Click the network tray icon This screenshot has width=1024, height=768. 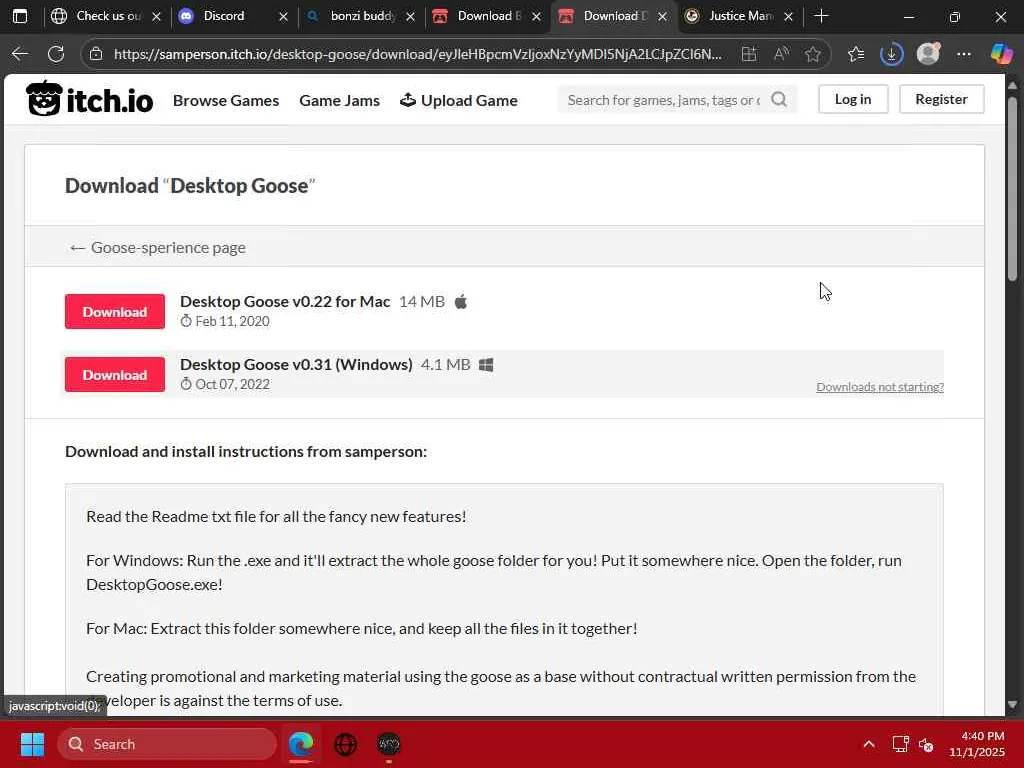tap(901, 744)
